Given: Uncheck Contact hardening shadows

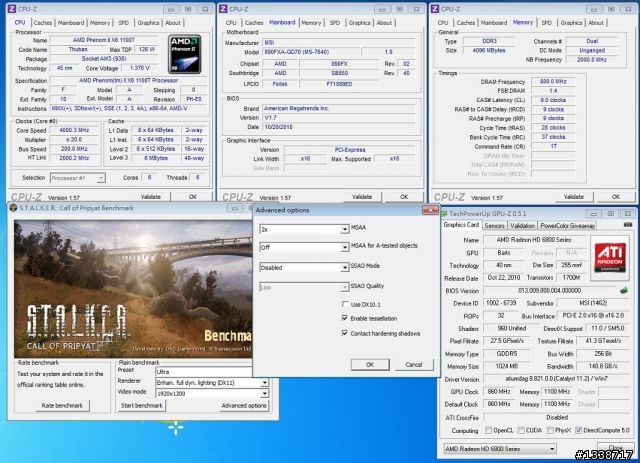Looking at the screenshot, I should coord(345,333).
